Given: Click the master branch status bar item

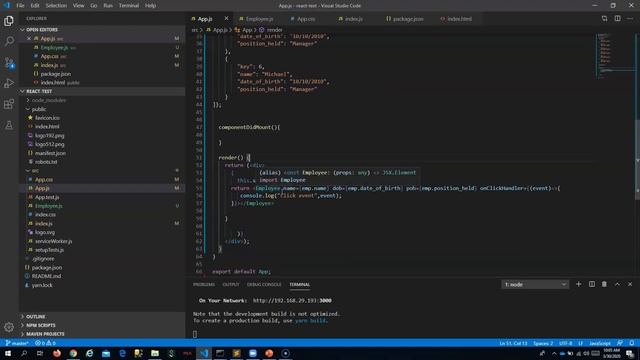Looking at the screenshot, I should click(x=17, y=343).
